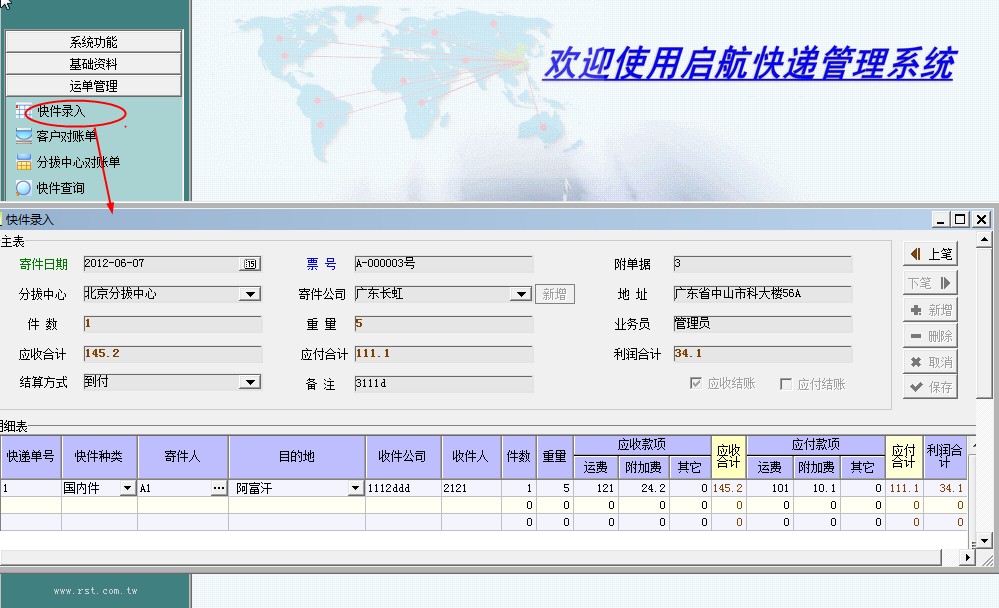Open the 目的地 dropdown showing 阿富汗
This screenshot has width=999, height=608.
356,488
